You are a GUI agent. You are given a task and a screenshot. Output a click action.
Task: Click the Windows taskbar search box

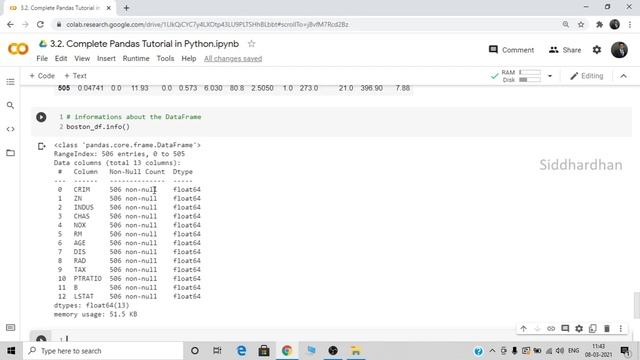[x=104, y=351]
